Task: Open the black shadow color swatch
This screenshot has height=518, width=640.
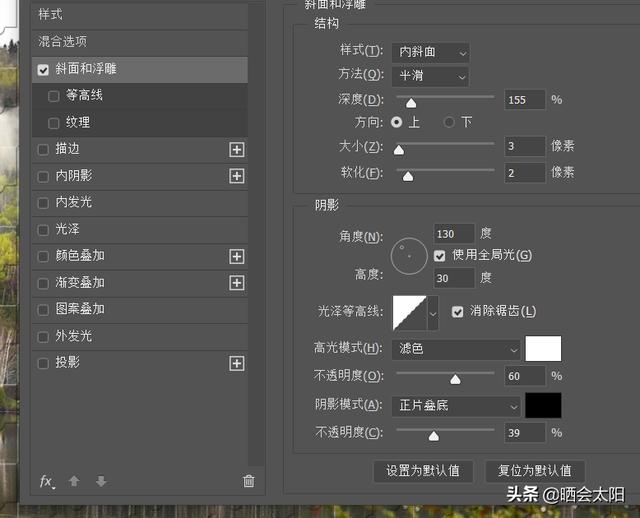Action: (x=543, y=405)
